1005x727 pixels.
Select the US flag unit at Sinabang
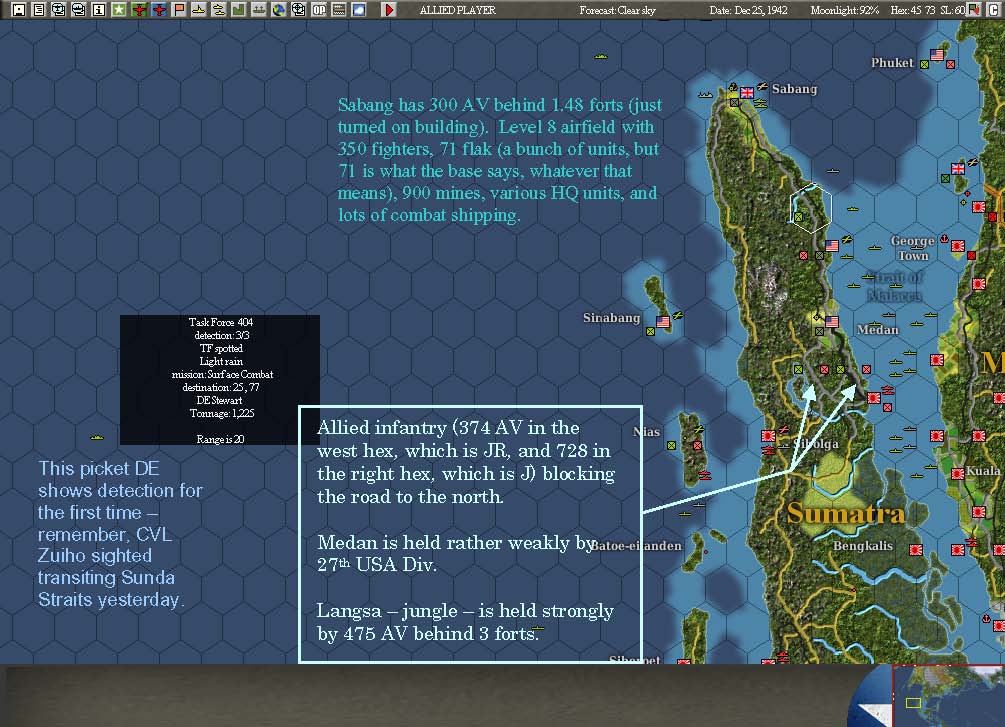click(x=663, y=321)
